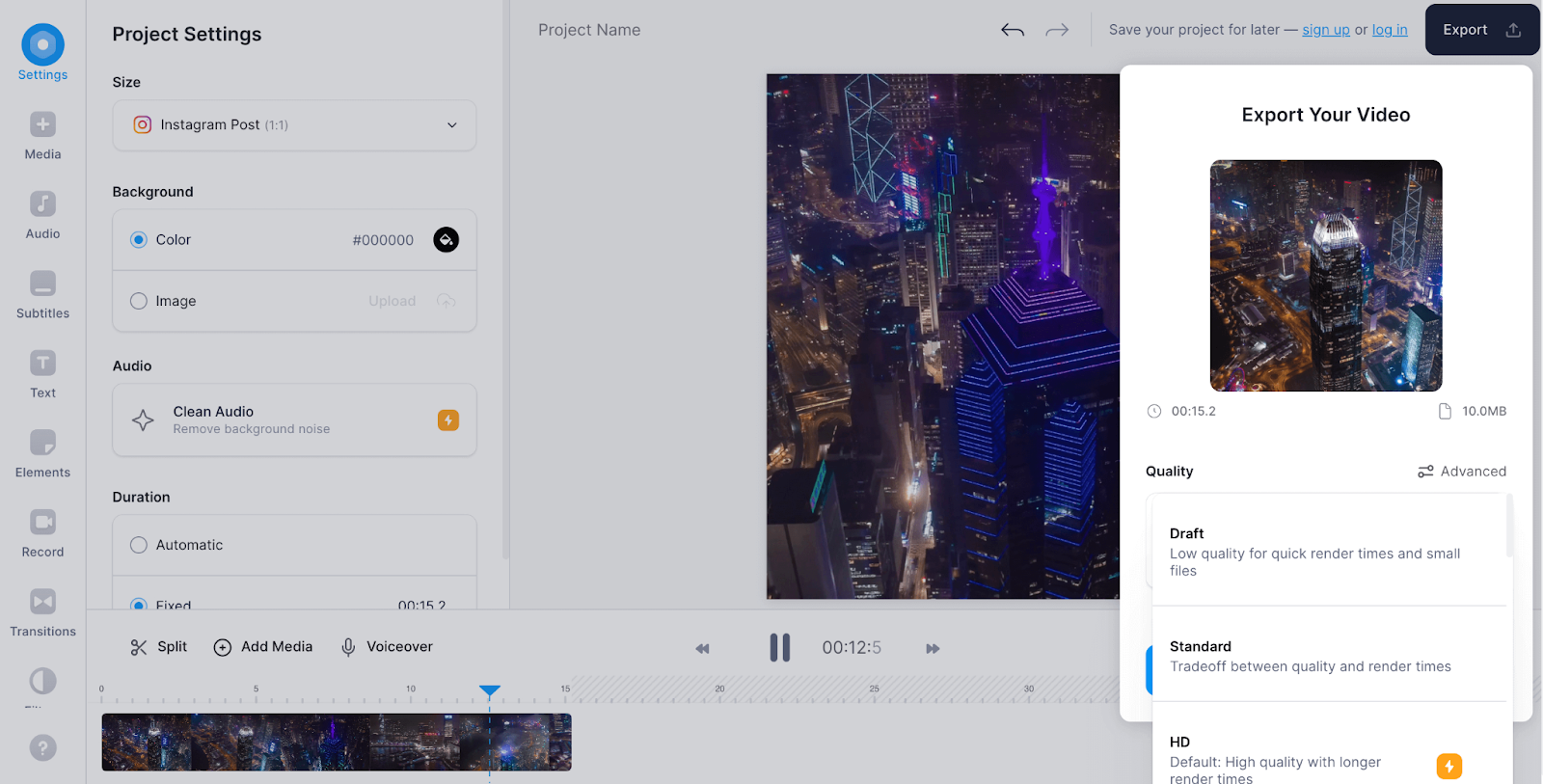Click the Clean Audio lightning badge
This screenshot has height=784, width=1543.
pos(448,420)
